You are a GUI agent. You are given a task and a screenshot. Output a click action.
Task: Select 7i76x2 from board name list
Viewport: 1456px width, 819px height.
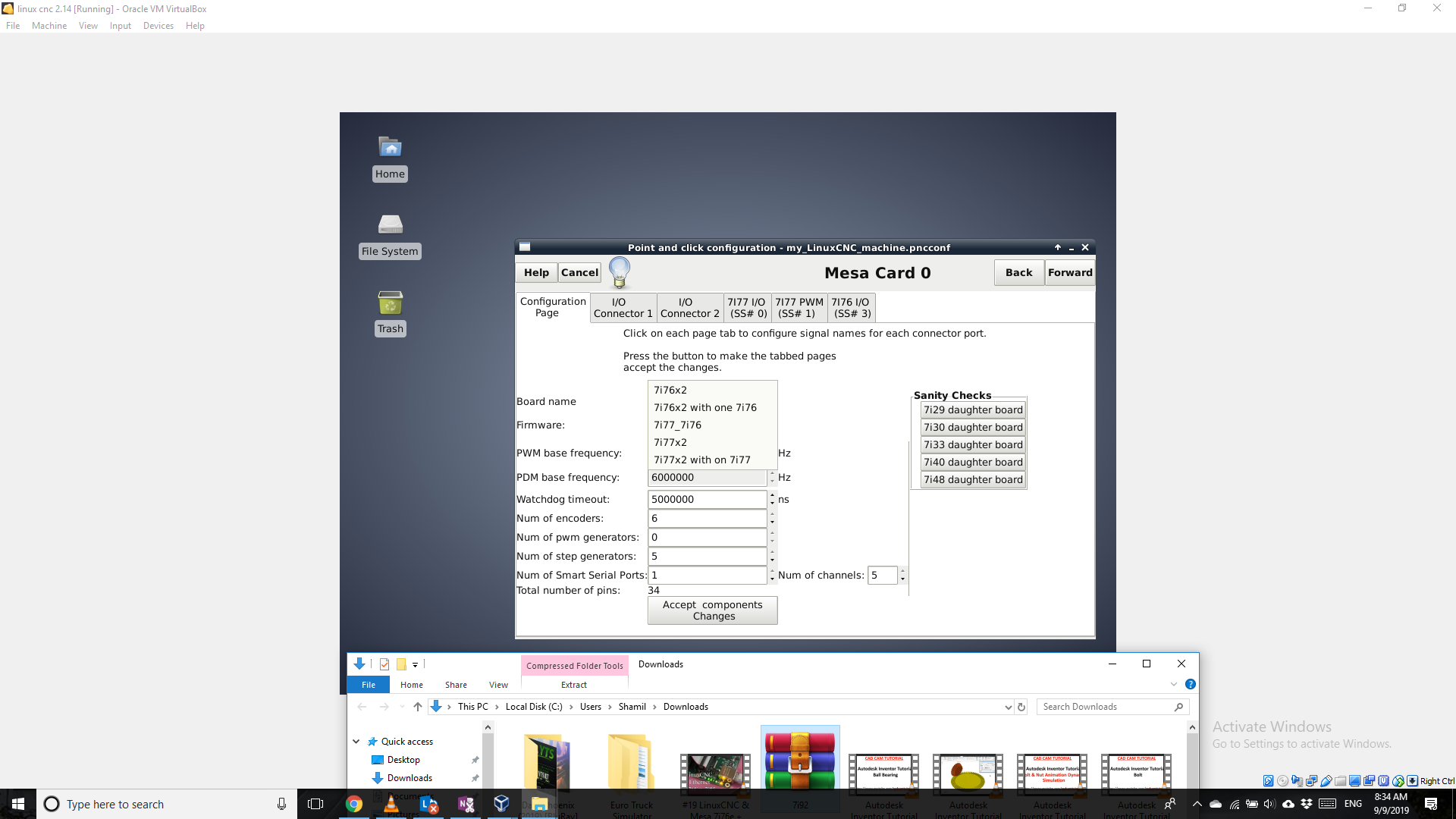[x=712, y=390]
